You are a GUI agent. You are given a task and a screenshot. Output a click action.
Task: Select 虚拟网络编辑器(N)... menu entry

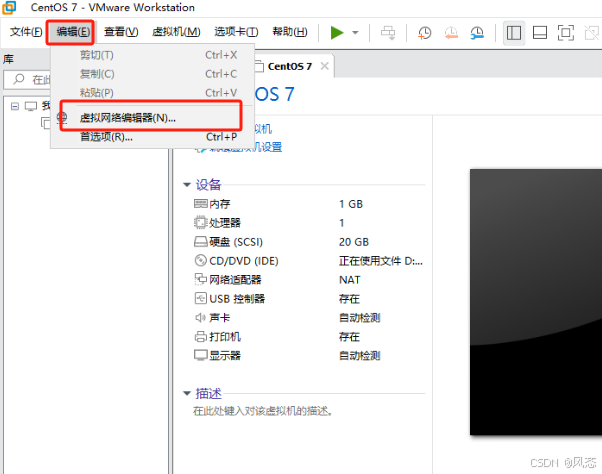point(152,117)
